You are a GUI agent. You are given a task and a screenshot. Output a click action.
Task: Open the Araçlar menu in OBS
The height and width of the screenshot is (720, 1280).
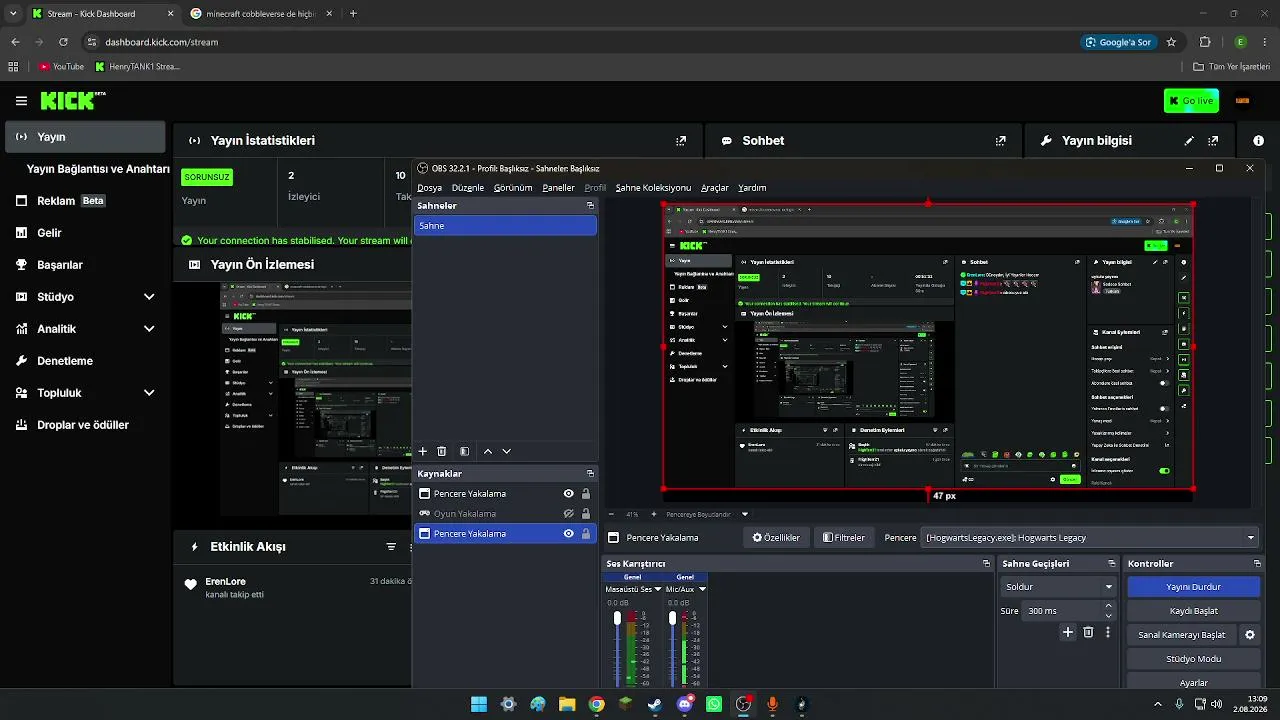(714, 188)
